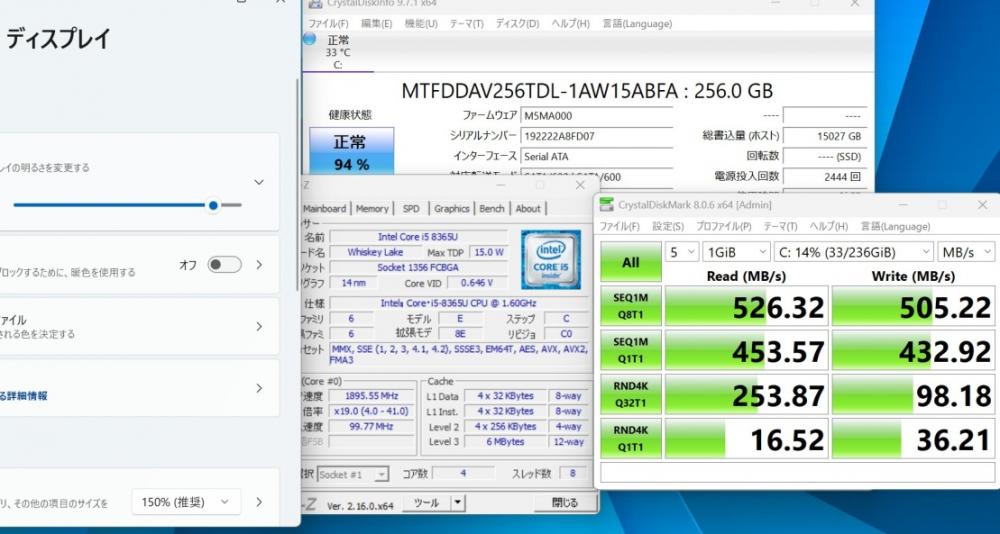Click the blue disk status orb for drive C:
The image size is (1000, 534).
[309, 38]
